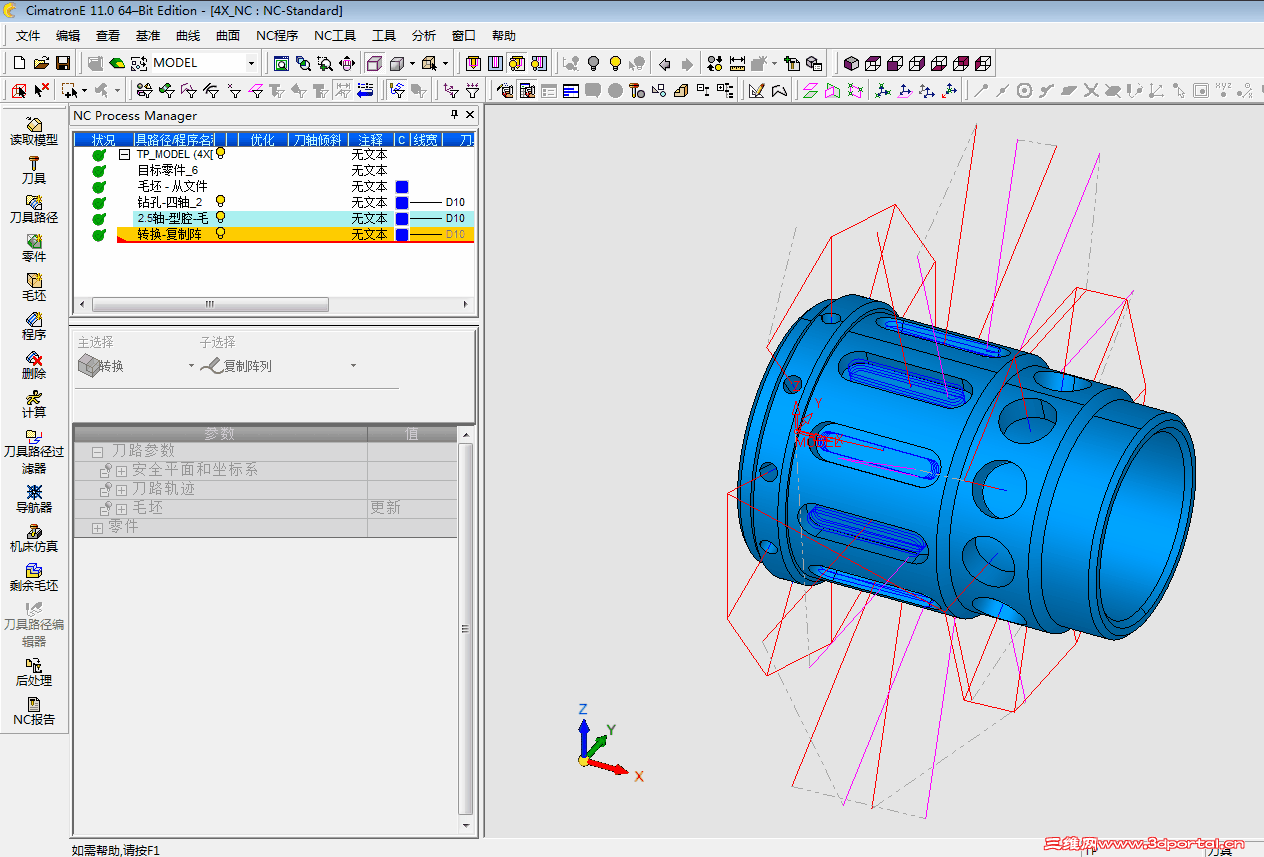The image size is (1264, 857).
Task: Click the rotate view toolbar icon
Action: (347, 63)
